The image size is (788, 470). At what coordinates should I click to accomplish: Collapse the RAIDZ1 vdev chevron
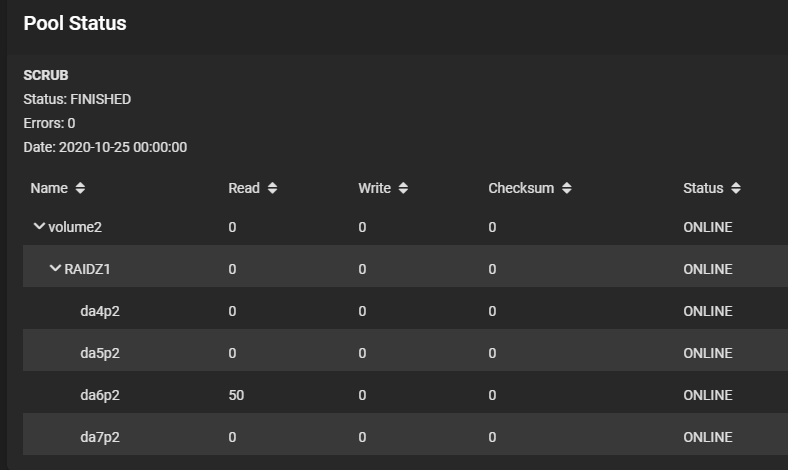(x=56, y=269)
